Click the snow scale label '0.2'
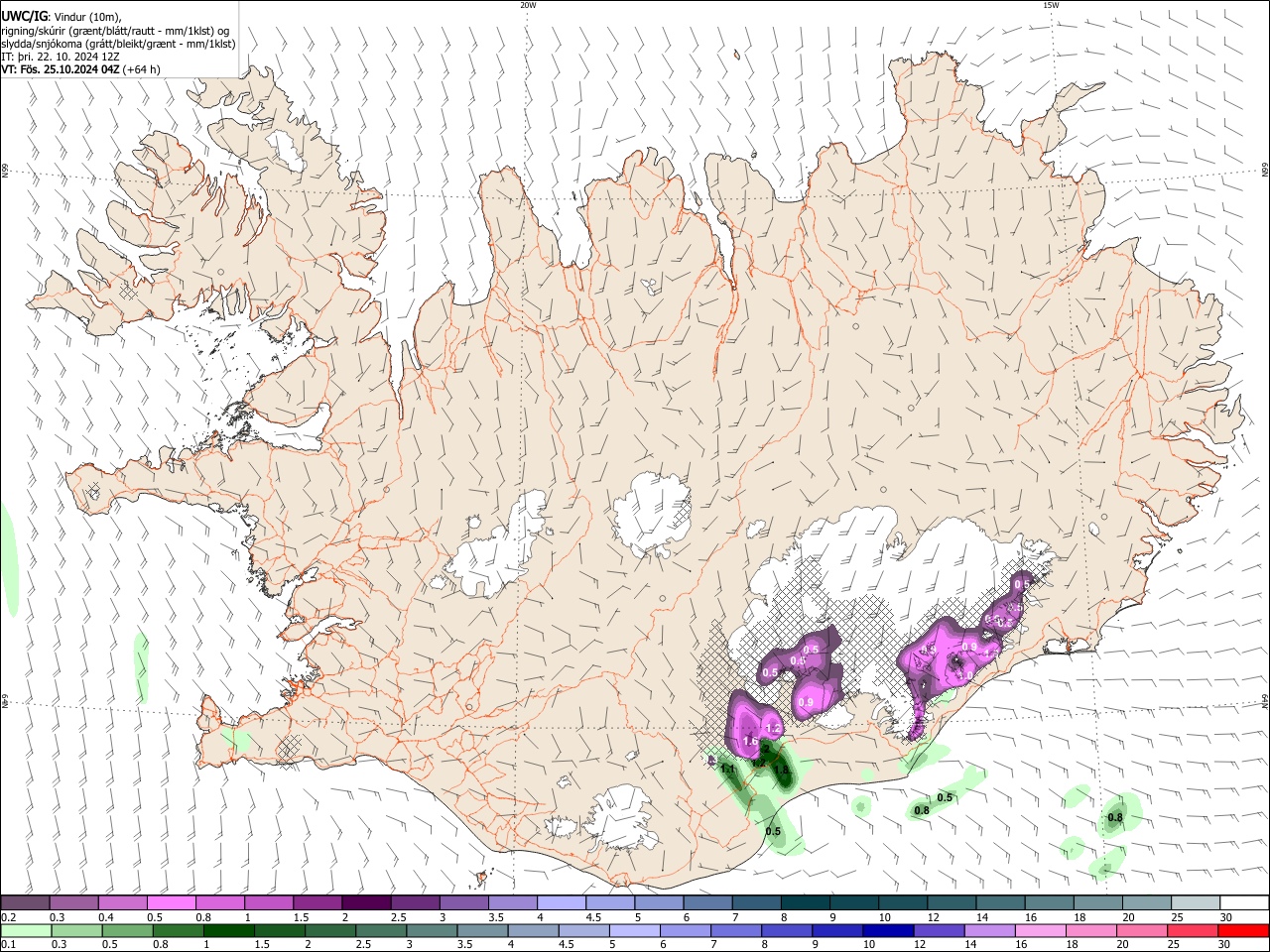 (8, 918)
